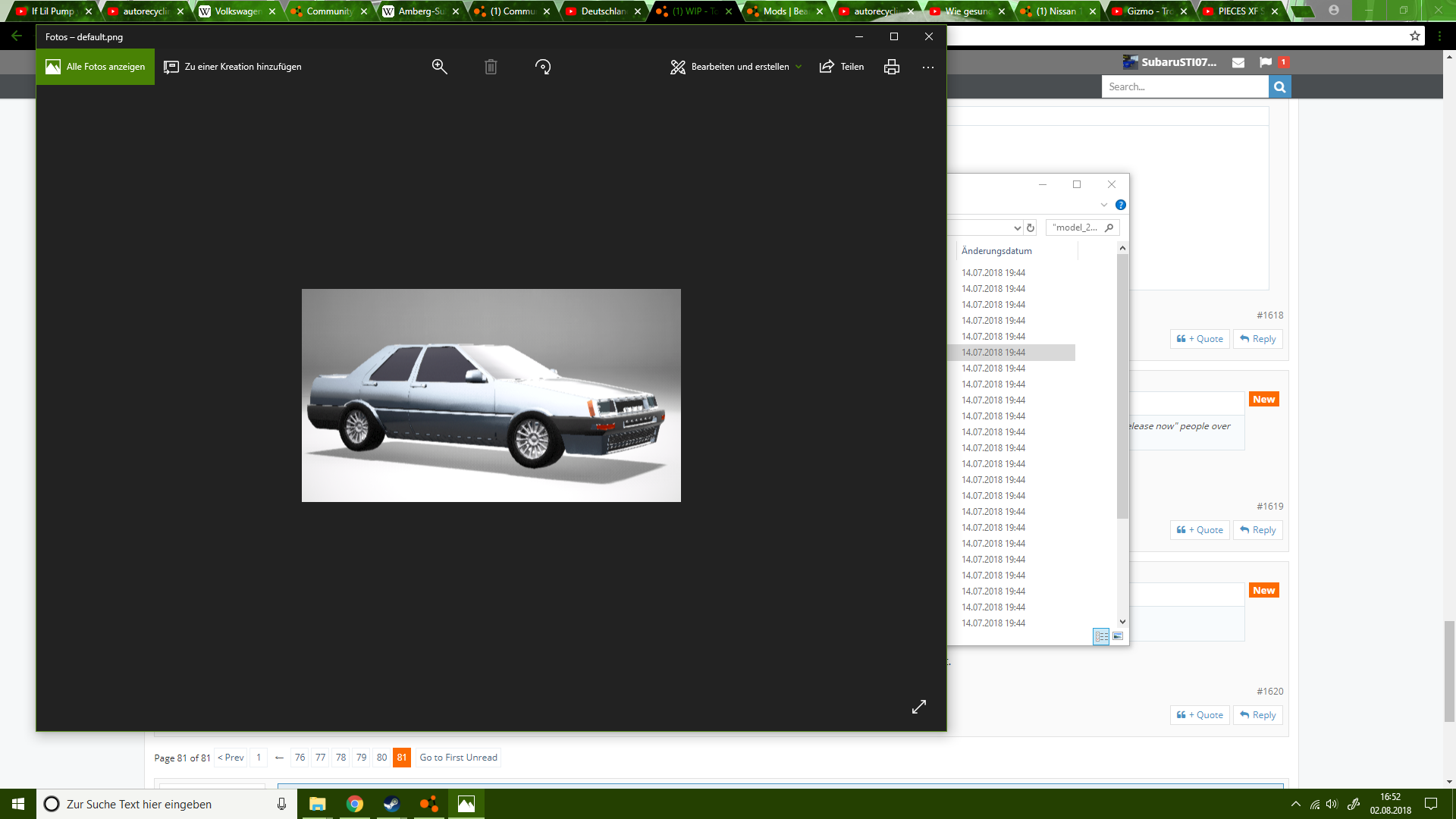1456x819 pixels.
Task: Open the Explorer address bar history dropdown
Action: tap(1017, 227)
